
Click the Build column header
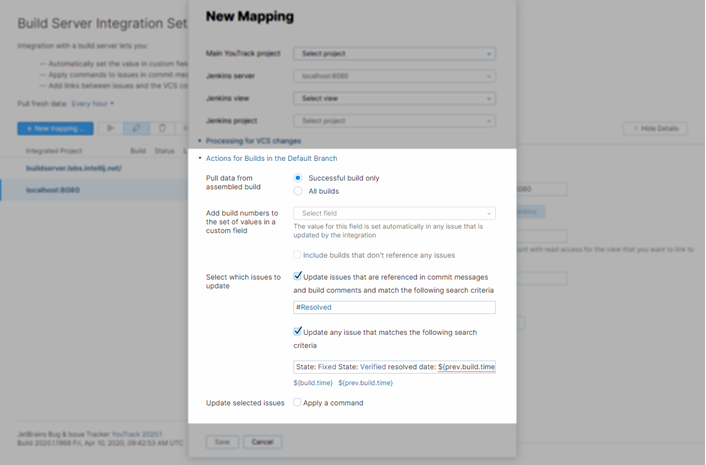[x=138, y=151]
